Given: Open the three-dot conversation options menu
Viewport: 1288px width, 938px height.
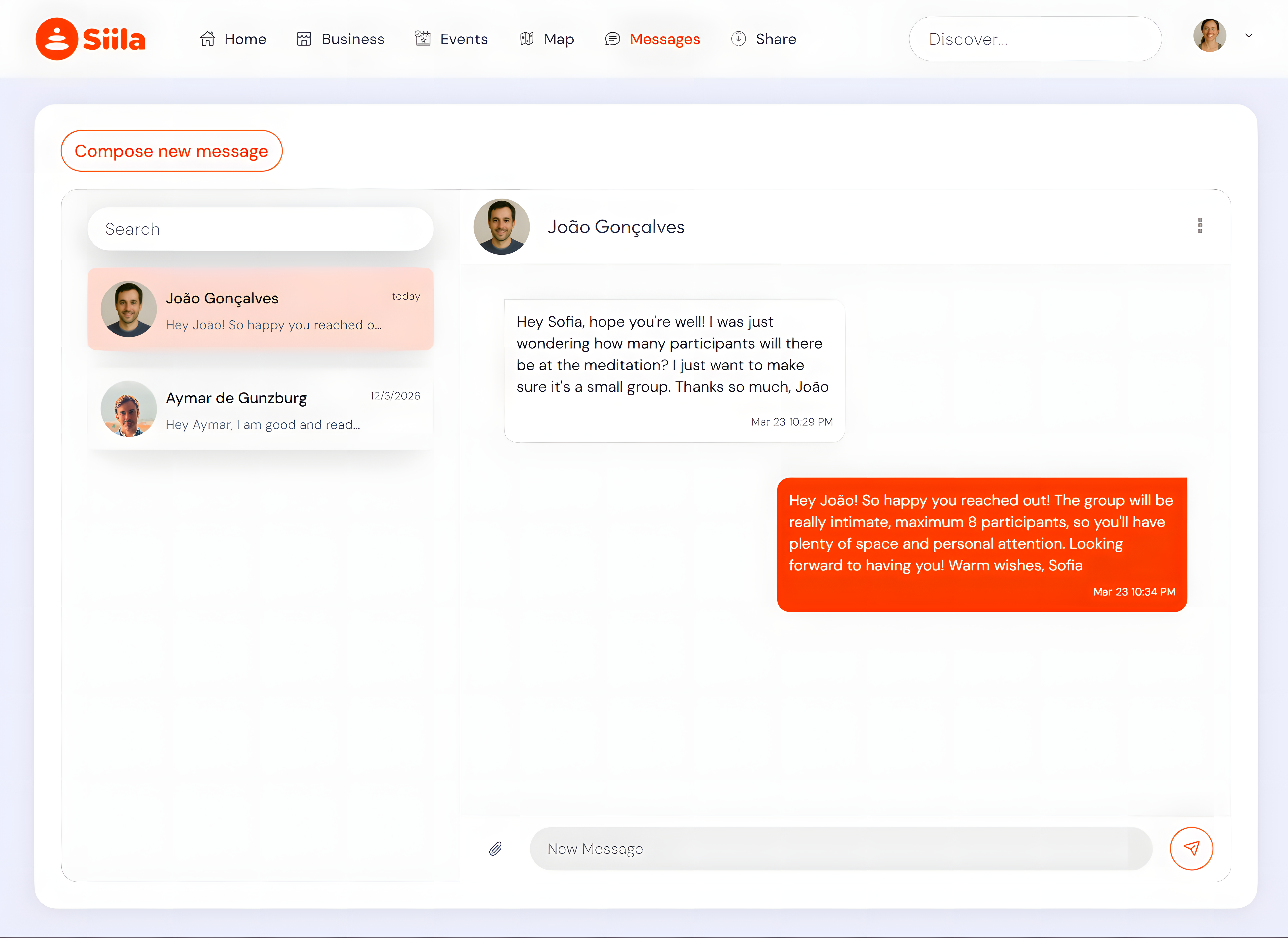Looking at the screenshot, I should (1200, 225).
